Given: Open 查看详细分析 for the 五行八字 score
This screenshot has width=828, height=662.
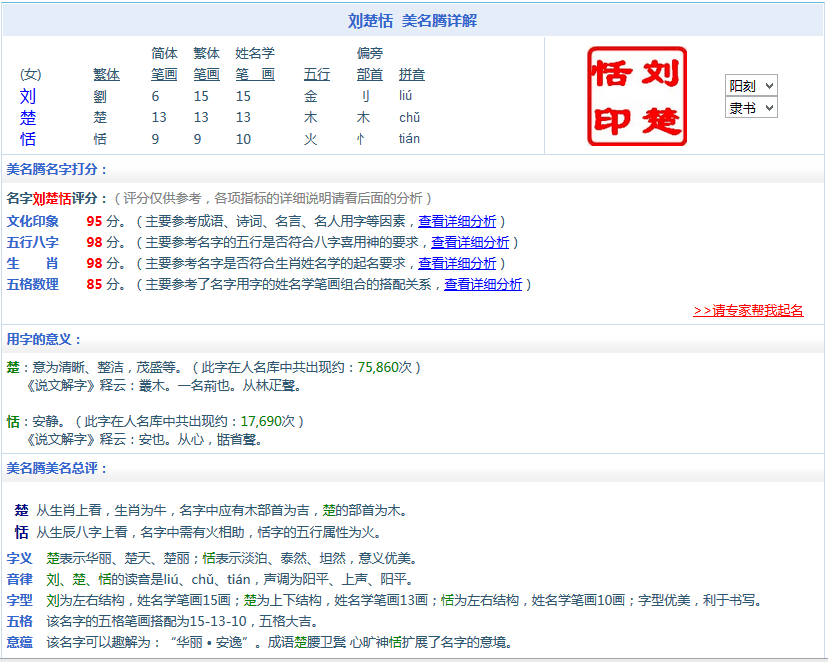Looking at the screenshot, I should pyautogui.click(x=470, y=242).
